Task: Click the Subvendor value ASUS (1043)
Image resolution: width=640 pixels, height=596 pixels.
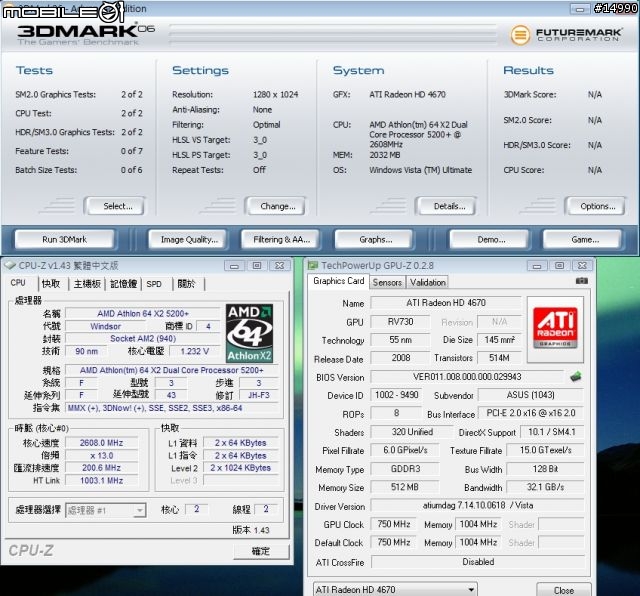Action: pos(530,395)
